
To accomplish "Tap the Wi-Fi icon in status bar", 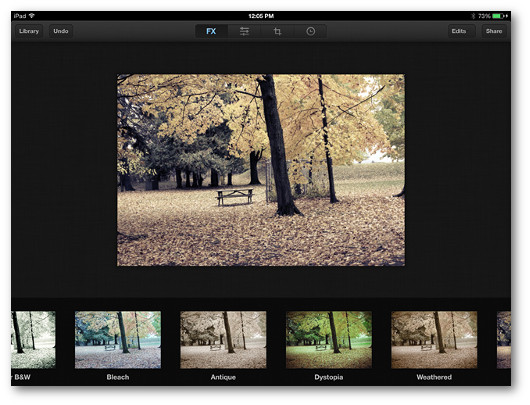I will [32, 16].
